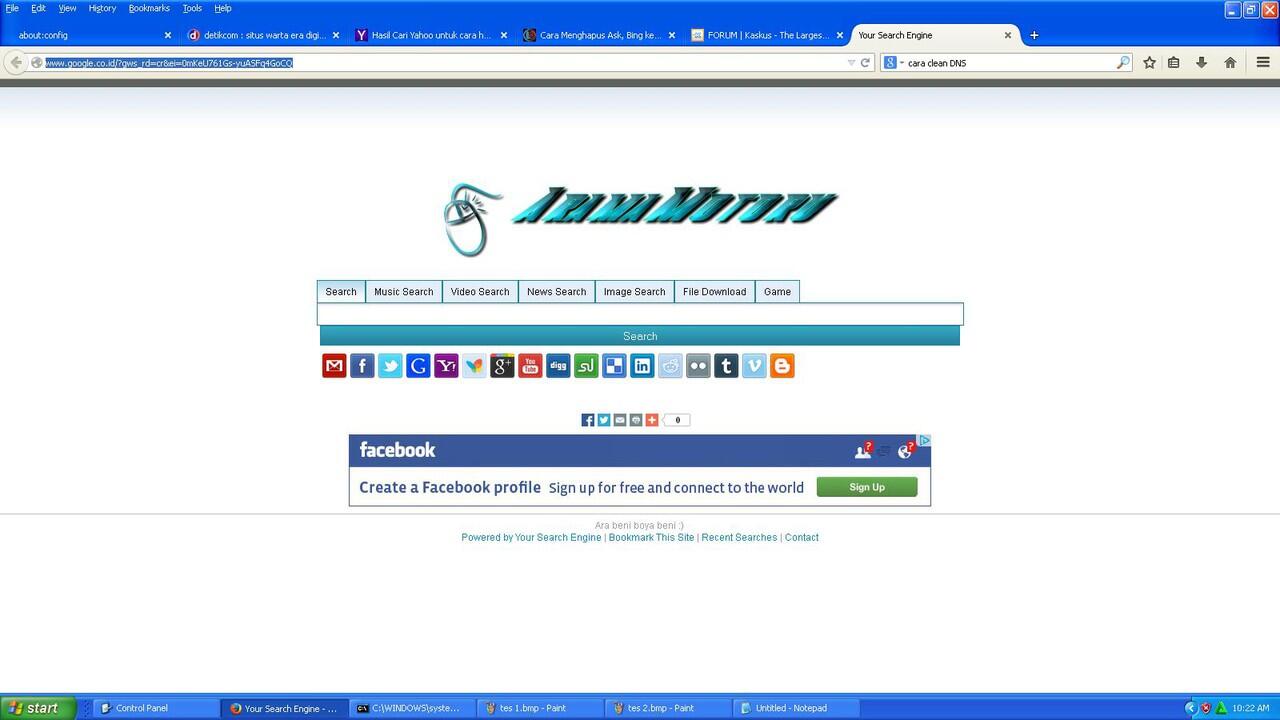Open the Downloads arrow icon

click(1202, 62)
